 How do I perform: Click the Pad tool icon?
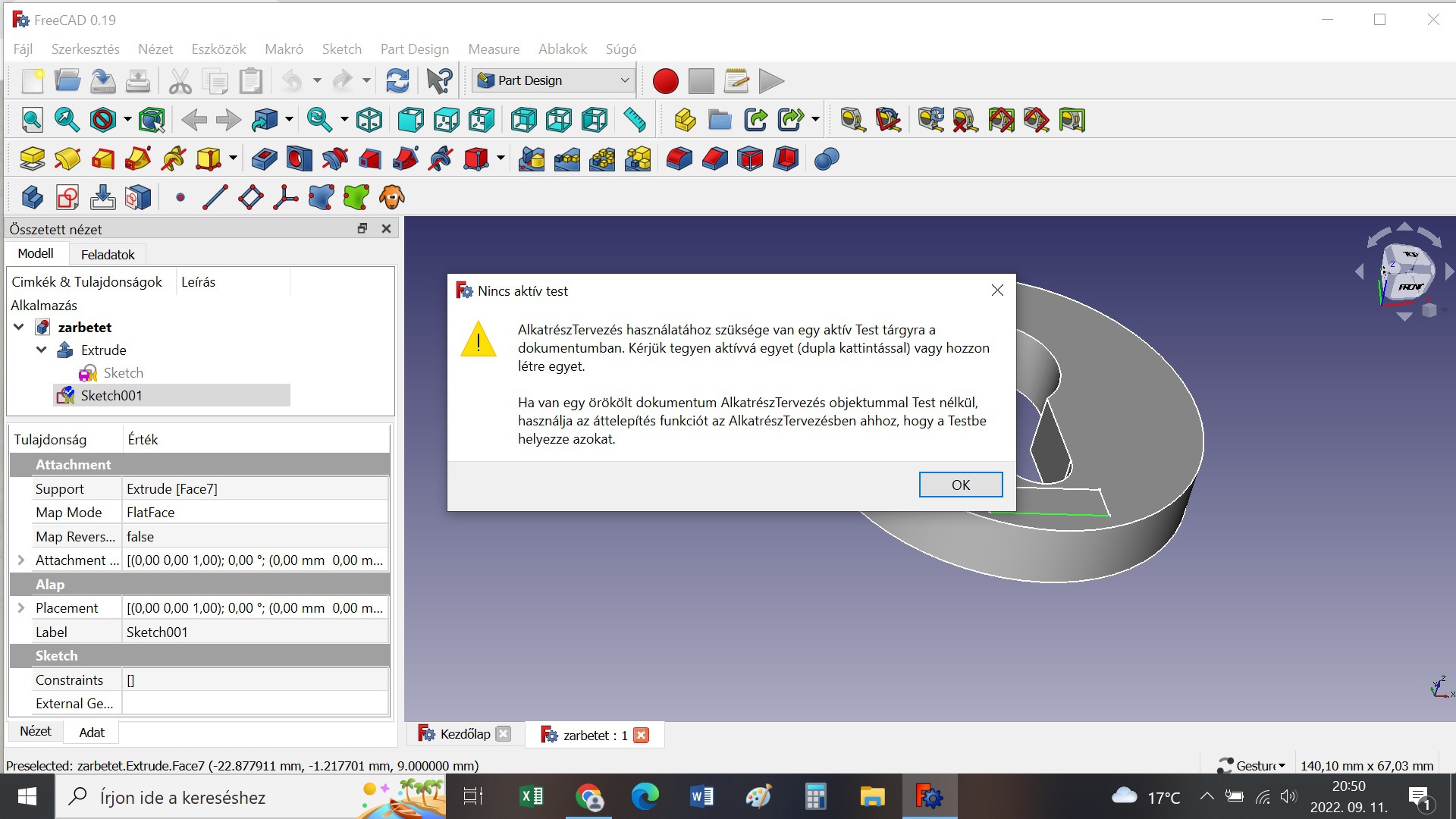tap(32, 158)
